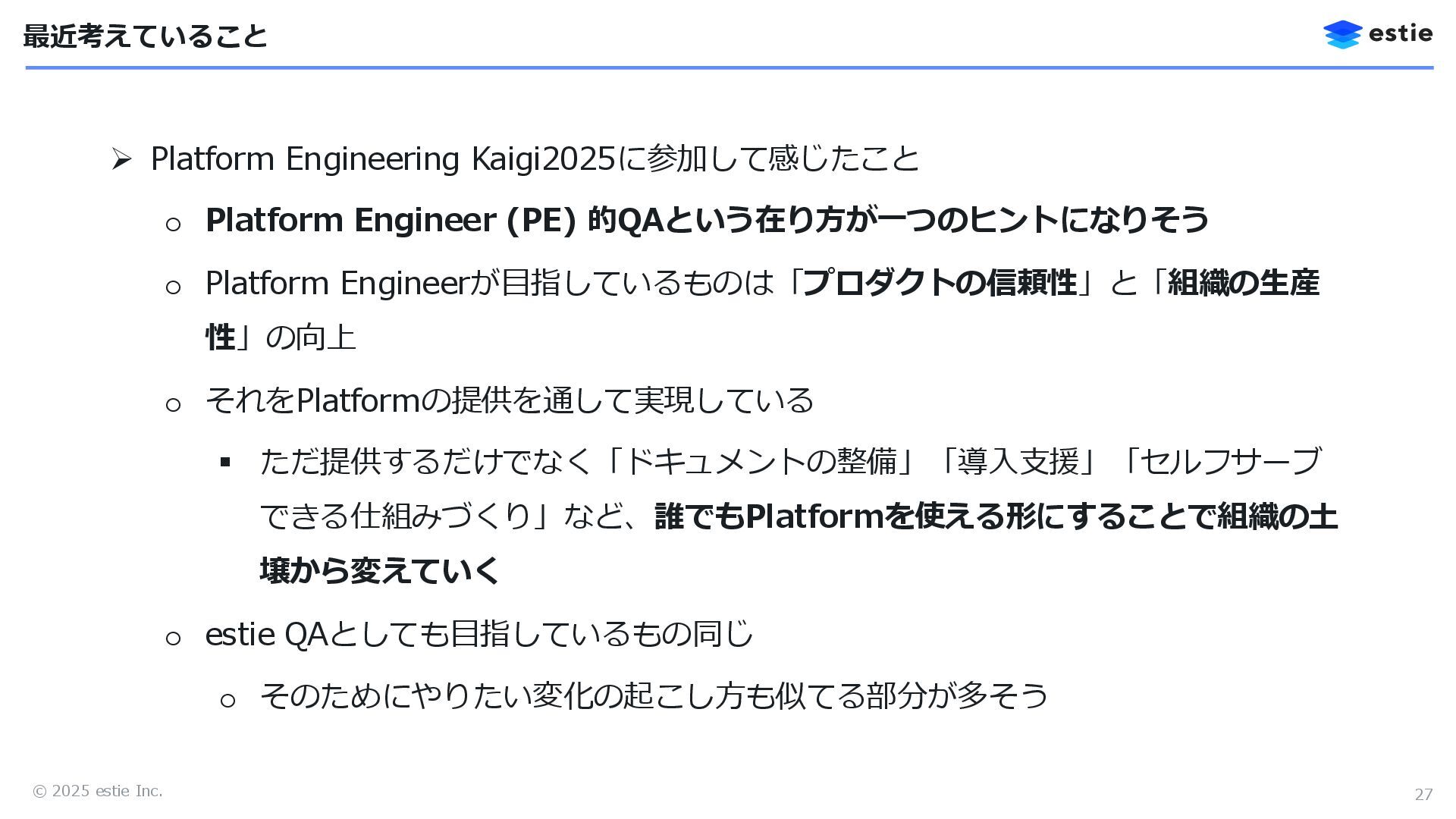Click the bold text プロダクトの信頼性

coord(939,283)
